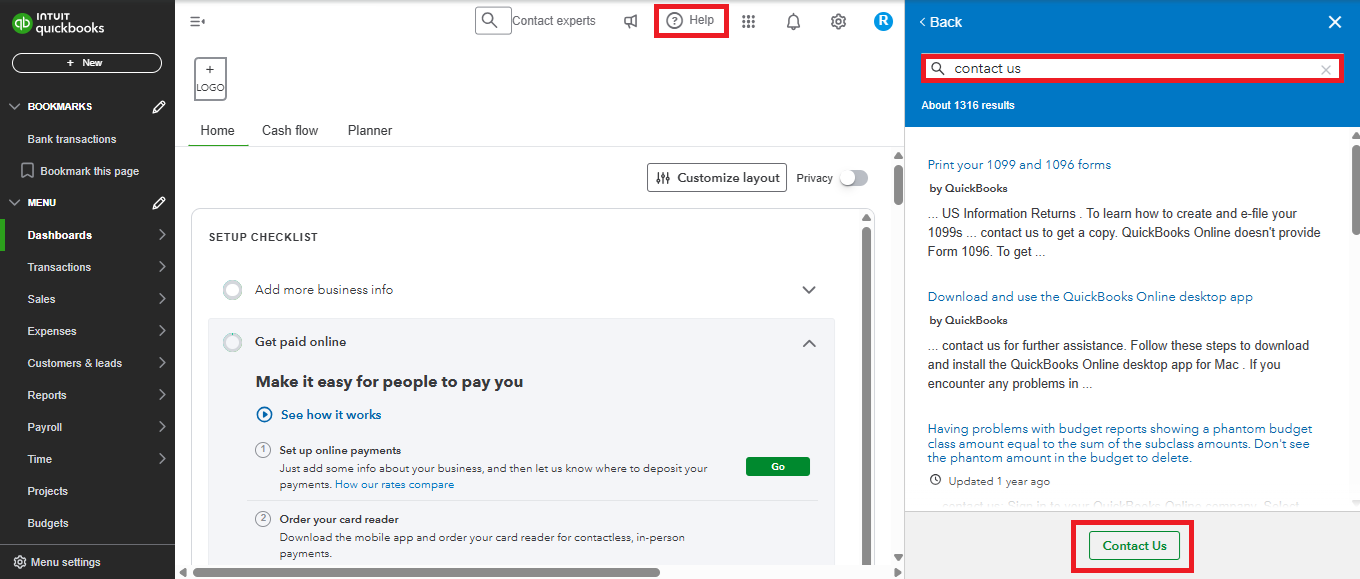Viewport: 1360px width, 579px height.
Task: Open the search magnifier in top bar
Action: pyautogui.click(x=489, y=20)
